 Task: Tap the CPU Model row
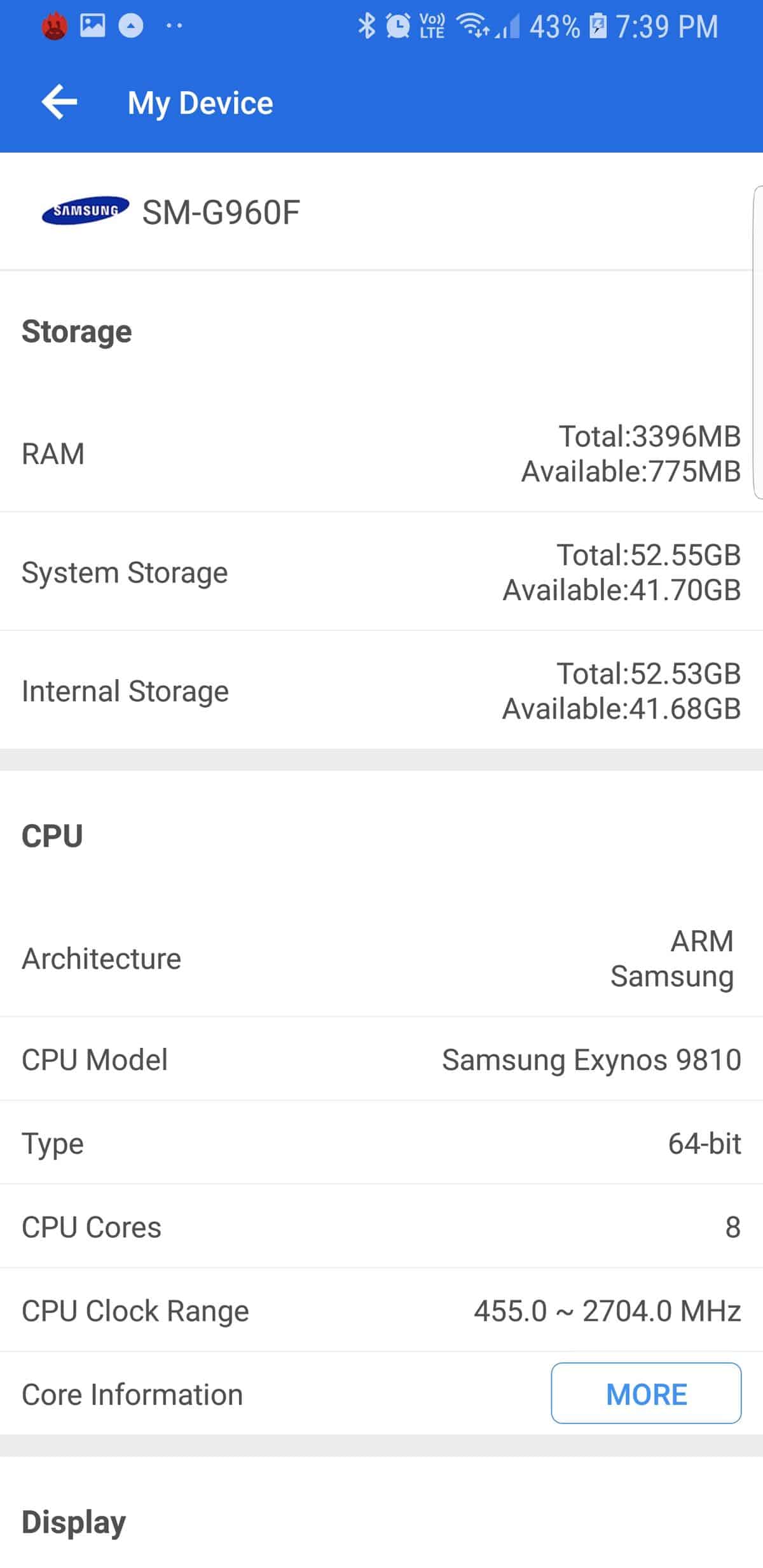tap(381, 1059)
